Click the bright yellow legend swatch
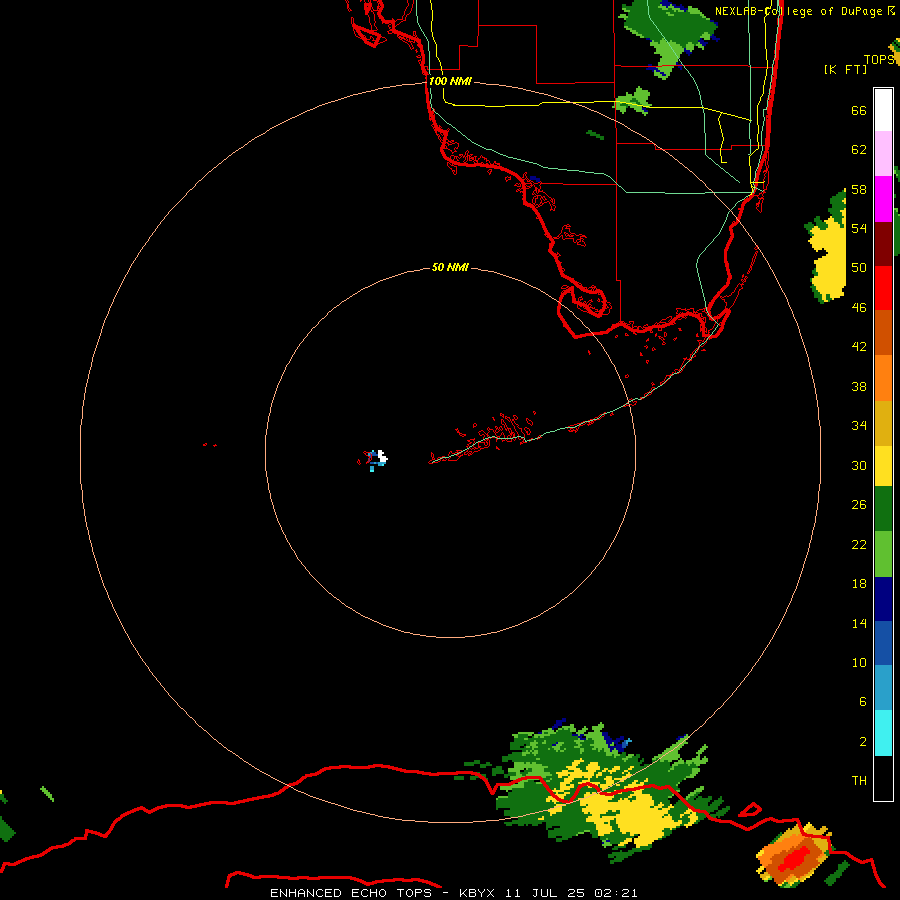900x900 pixels. [x=883, y=466]
